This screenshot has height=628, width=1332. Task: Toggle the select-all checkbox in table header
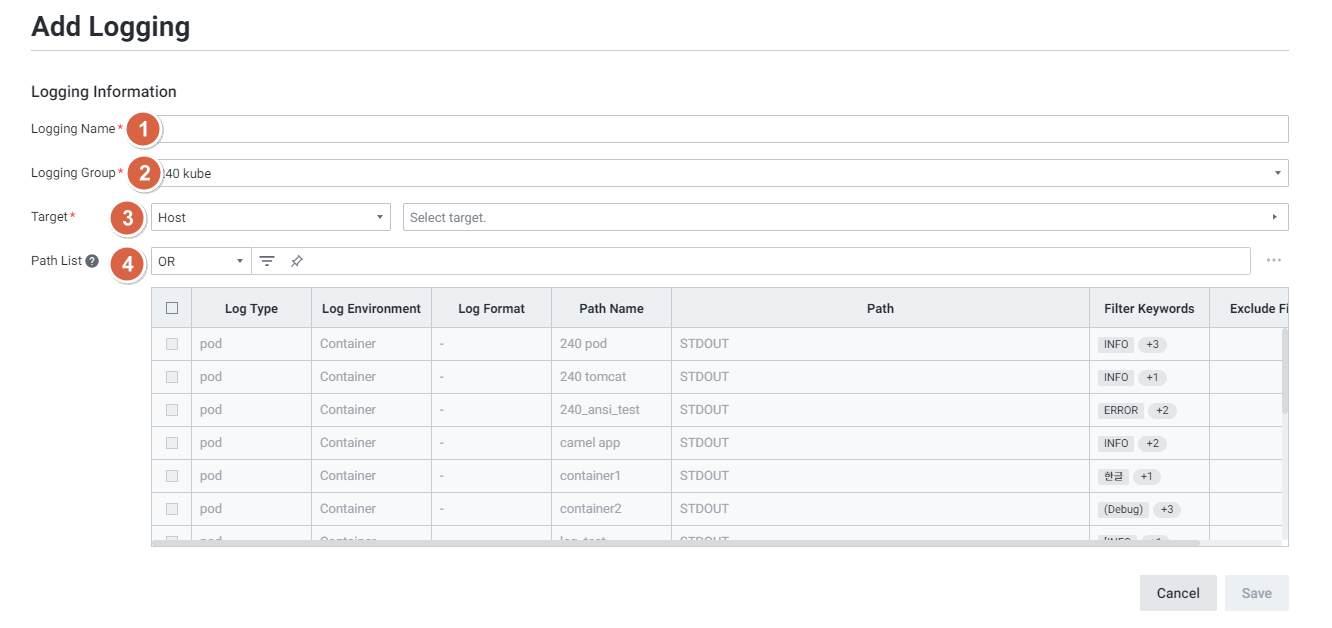tap(172, 308)
